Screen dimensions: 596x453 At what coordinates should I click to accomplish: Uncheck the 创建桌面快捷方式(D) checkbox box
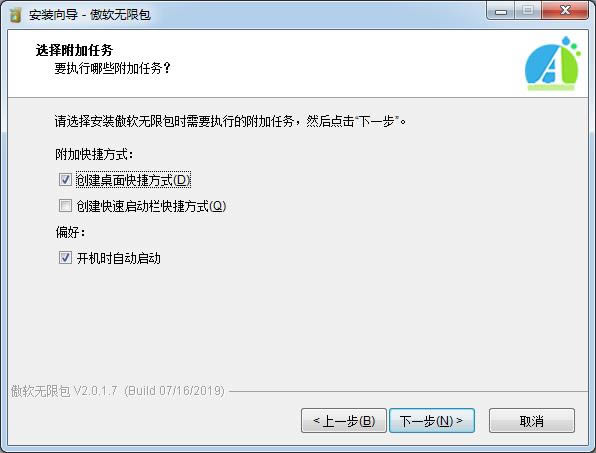(x=65, y=179)
